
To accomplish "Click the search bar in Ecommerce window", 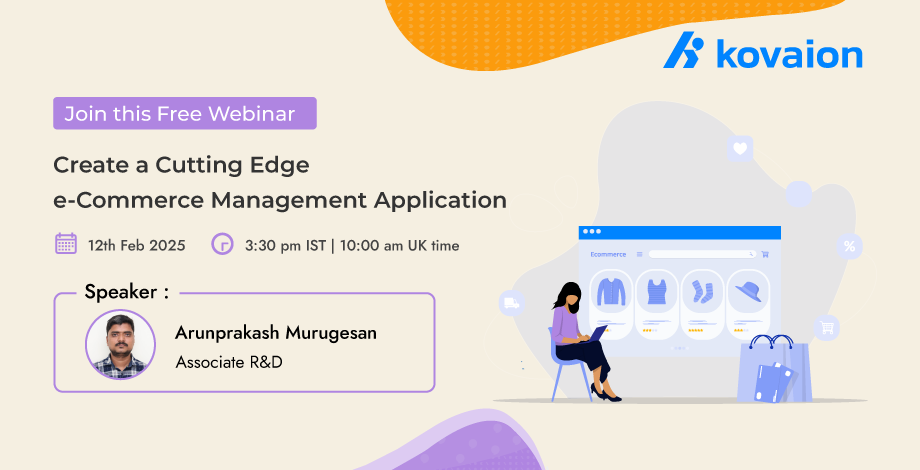I will 700,254.
